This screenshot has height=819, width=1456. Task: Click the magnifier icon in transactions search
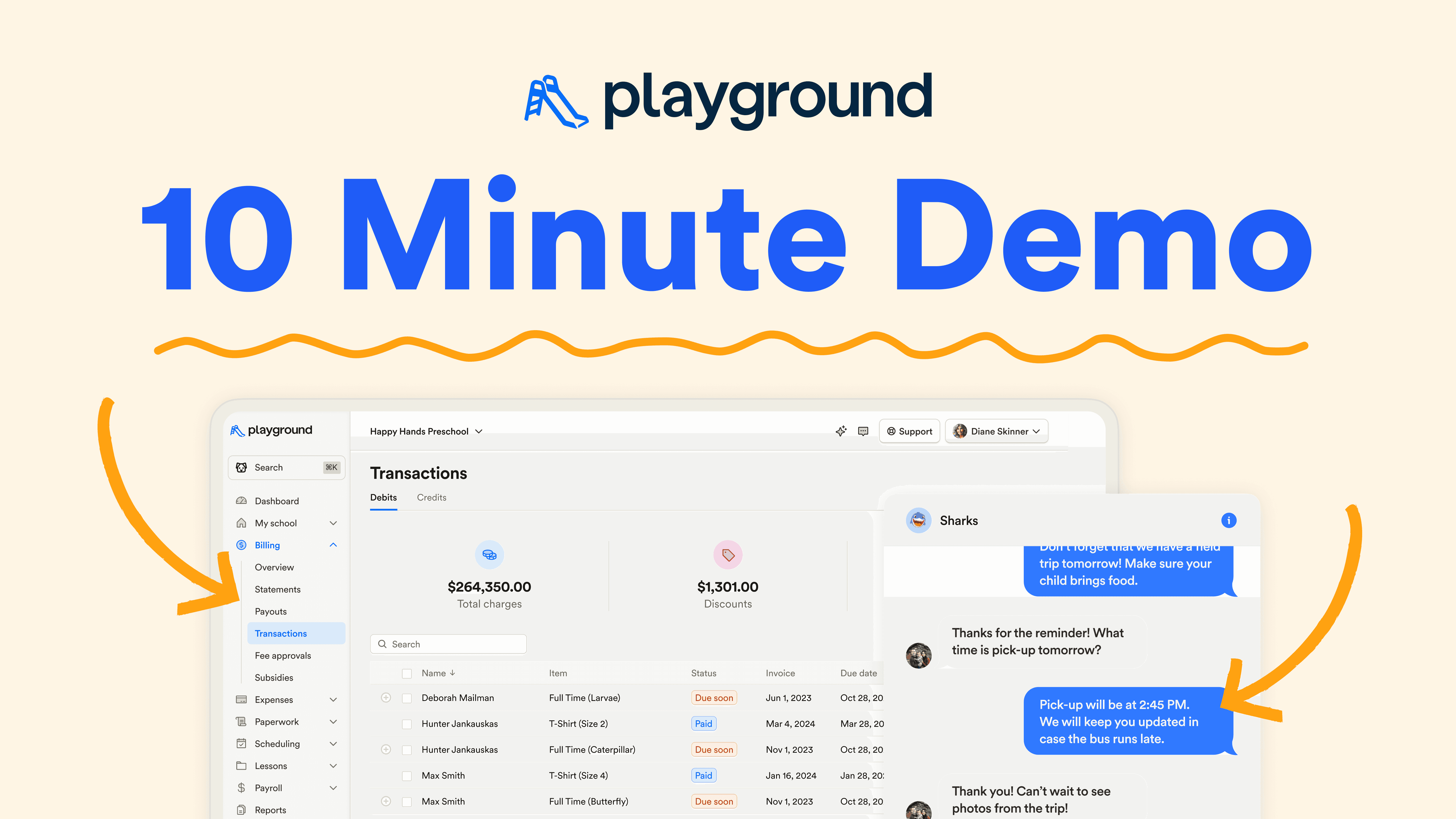pos(382,644)
